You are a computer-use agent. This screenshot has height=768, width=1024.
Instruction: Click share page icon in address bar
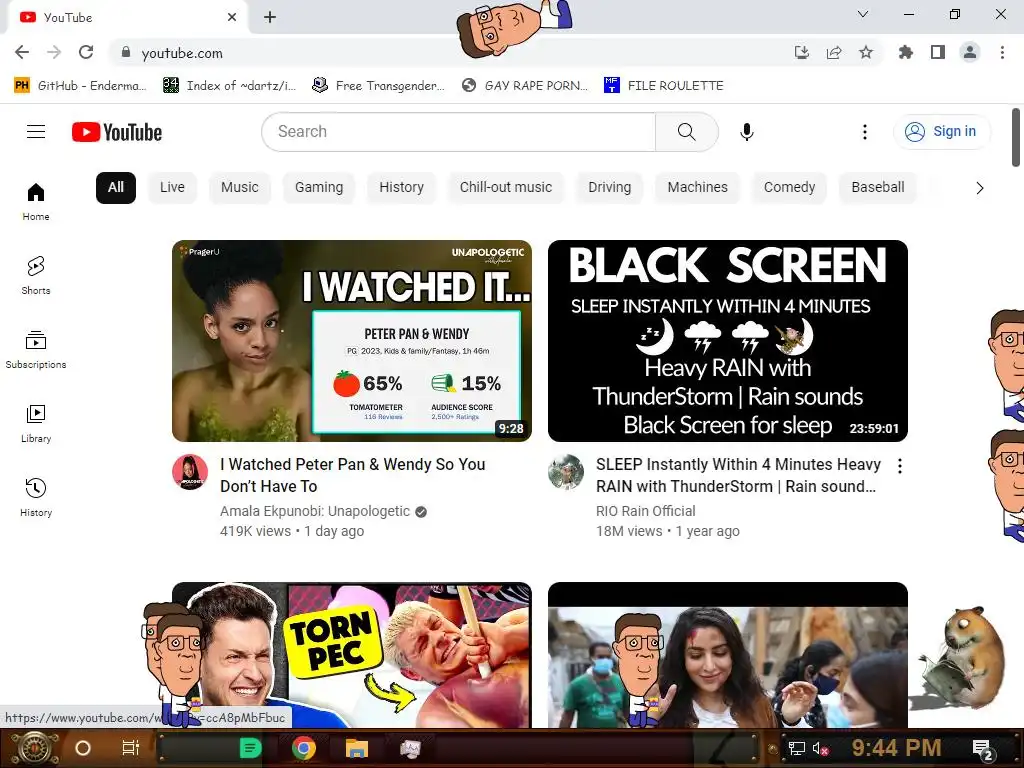(x=834, y=52)
